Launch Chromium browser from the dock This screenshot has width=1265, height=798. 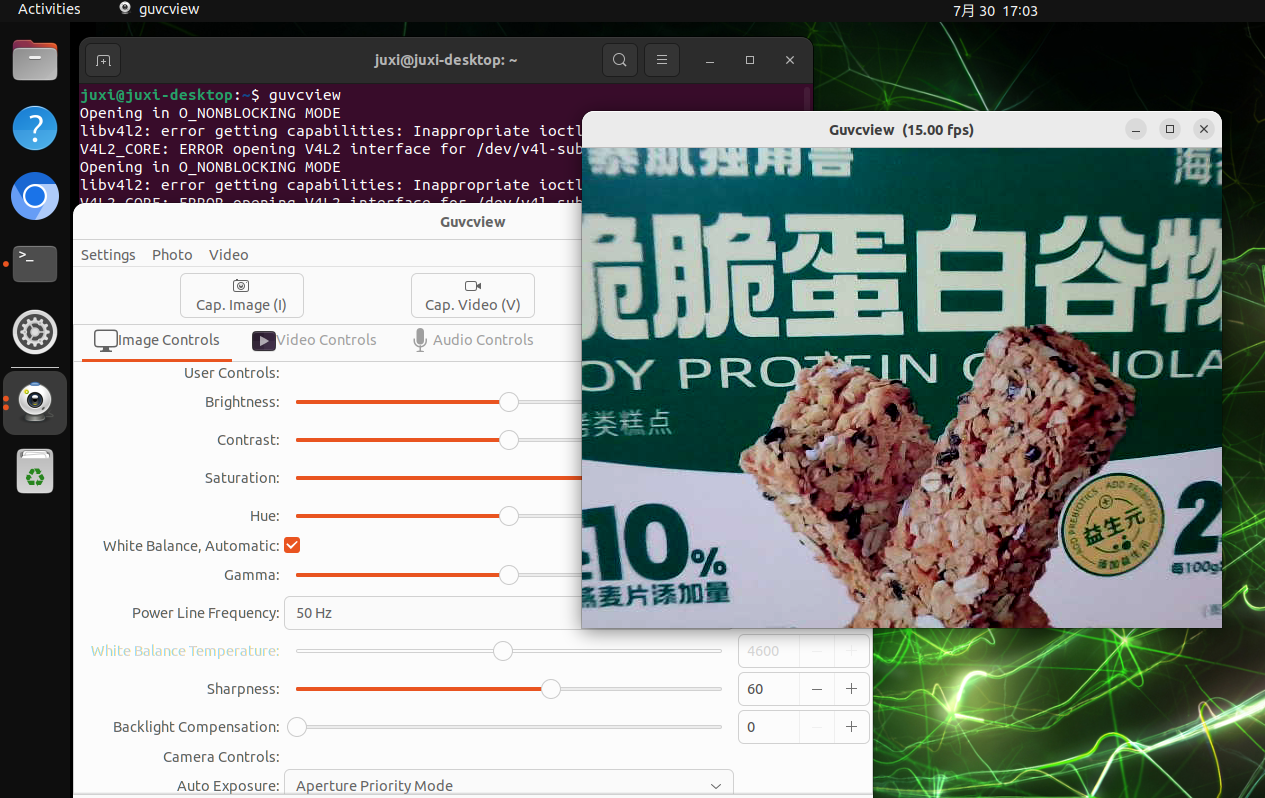click(x=35, y=196)
